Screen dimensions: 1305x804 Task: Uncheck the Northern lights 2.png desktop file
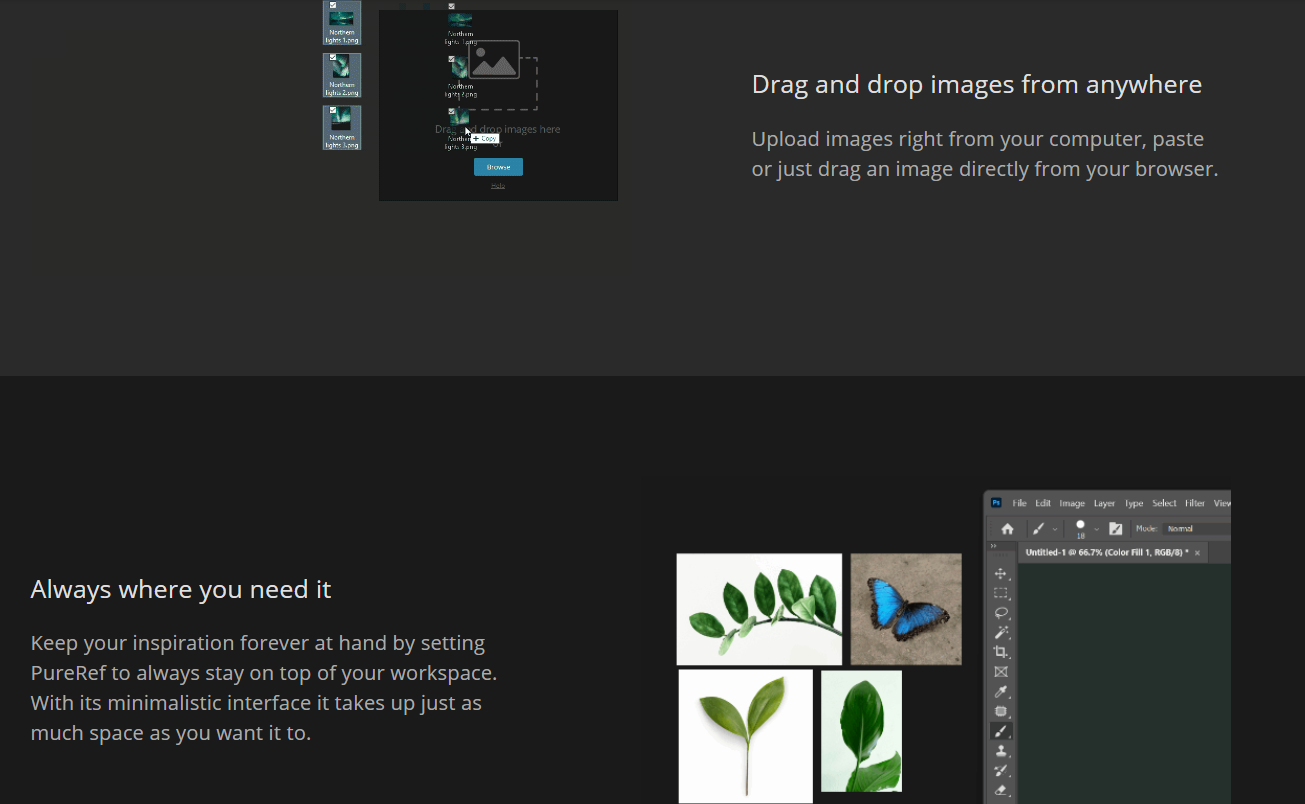pos(333,58)
